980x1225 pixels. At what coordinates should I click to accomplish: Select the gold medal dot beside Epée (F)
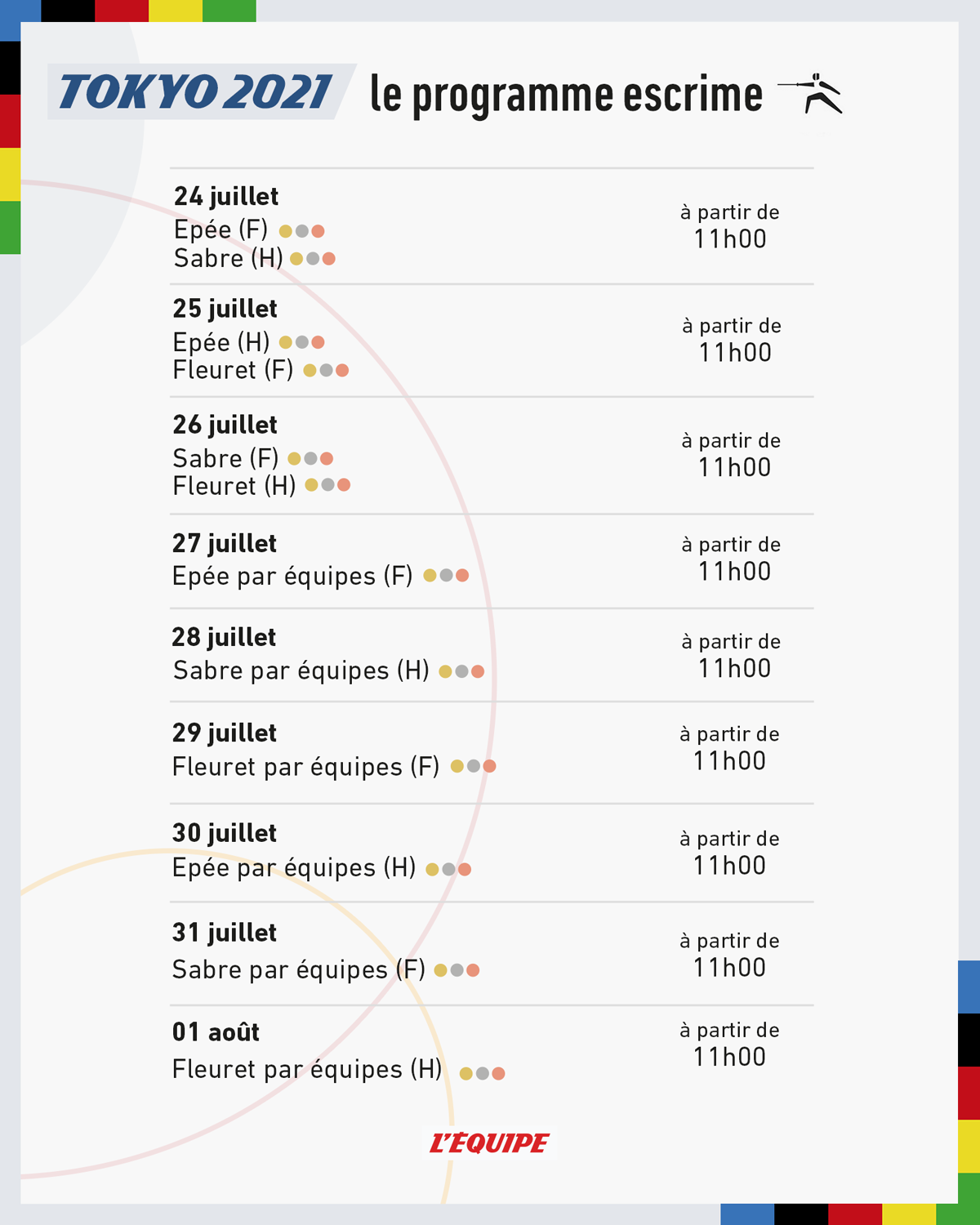[x=286, y=231]
